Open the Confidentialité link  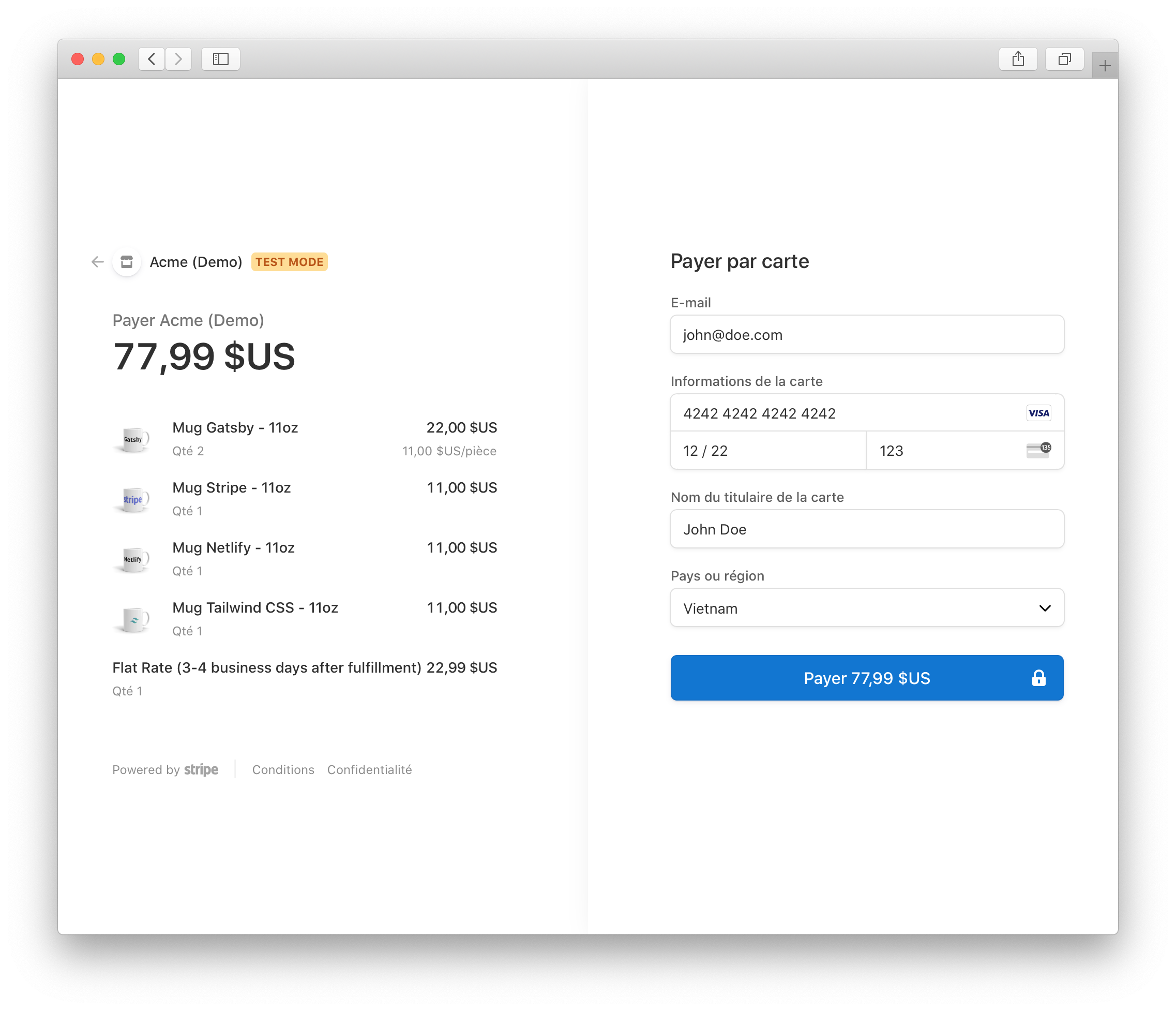click(x=369, y=769)
